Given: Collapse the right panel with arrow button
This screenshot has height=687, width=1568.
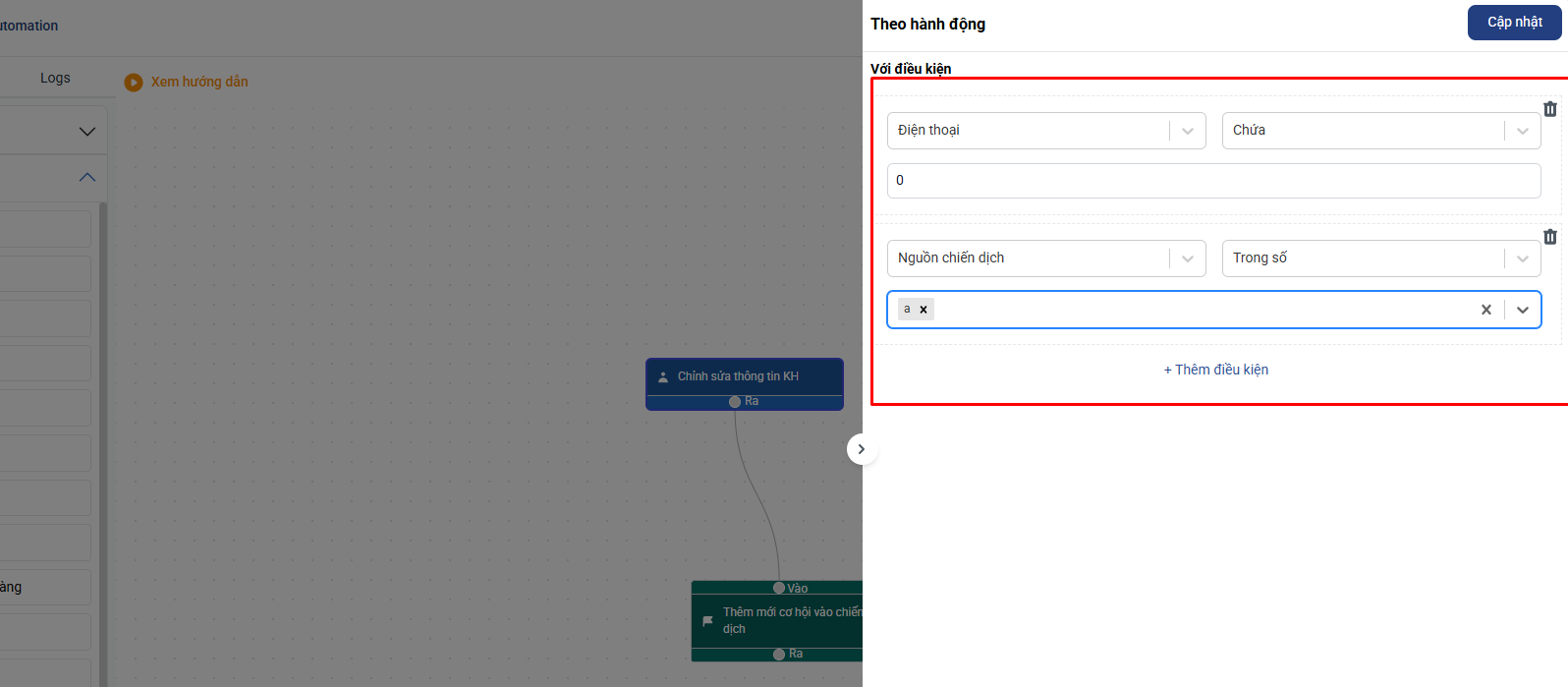Looking at the screenshot, I should pyautogui.click(x=861, y=449).
